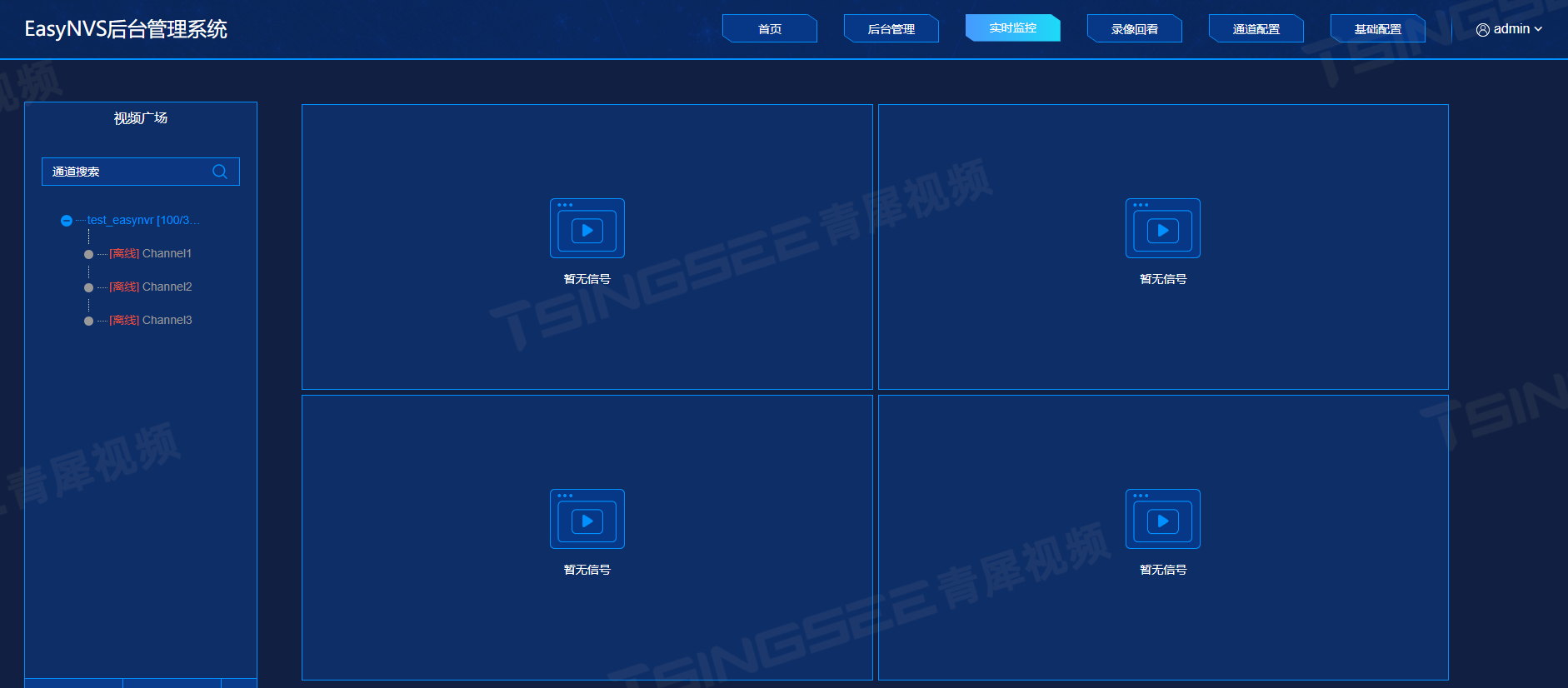Open the 首页 tab

(x=770, y=28)
